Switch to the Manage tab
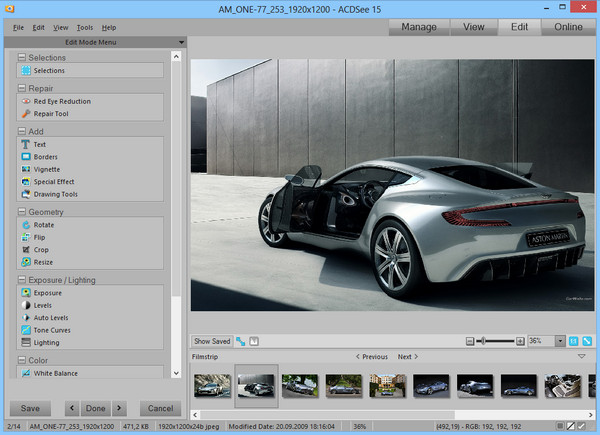The width and height of the screenshot is (600, 435). 418,27
